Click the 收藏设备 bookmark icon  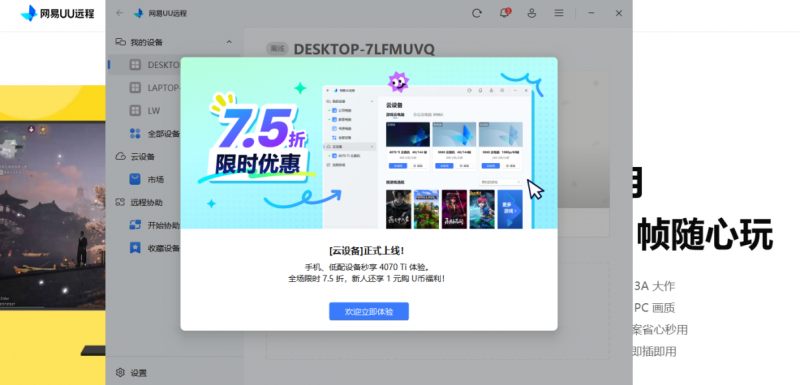click(x=135, y=248)
